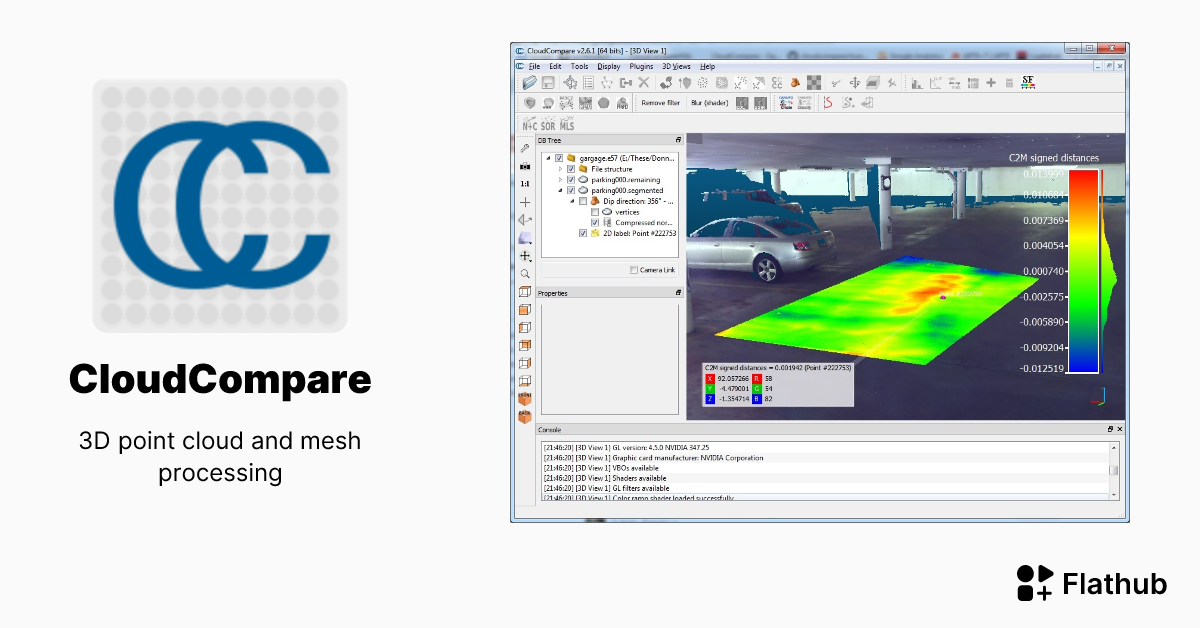This screenshot has height=628, width=1200.
Task: Click the Console panel scrollbar
Action: click(x=1114, y=472)
